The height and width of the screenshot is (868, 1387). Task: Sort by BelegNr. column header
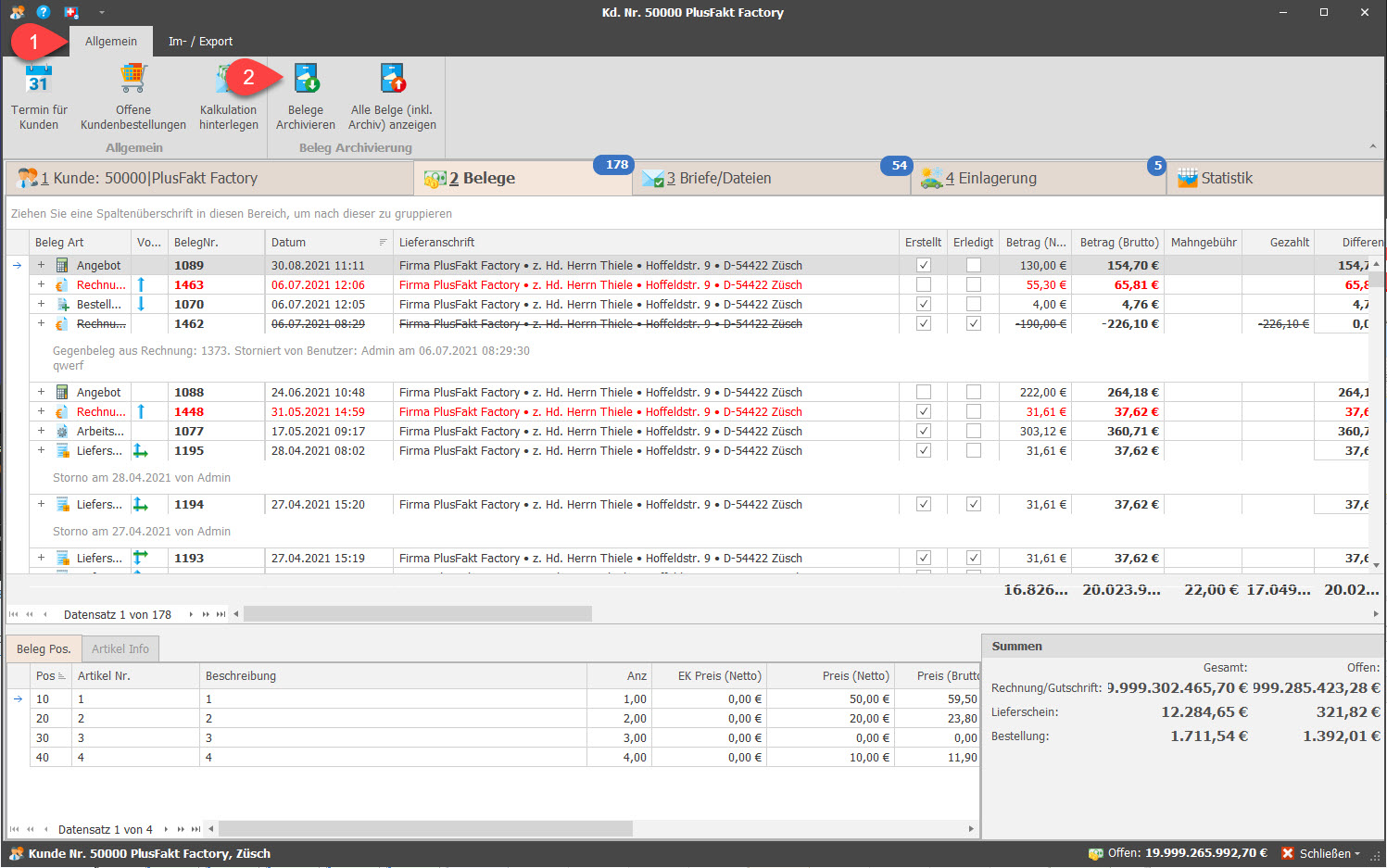(x=217, y=243)
